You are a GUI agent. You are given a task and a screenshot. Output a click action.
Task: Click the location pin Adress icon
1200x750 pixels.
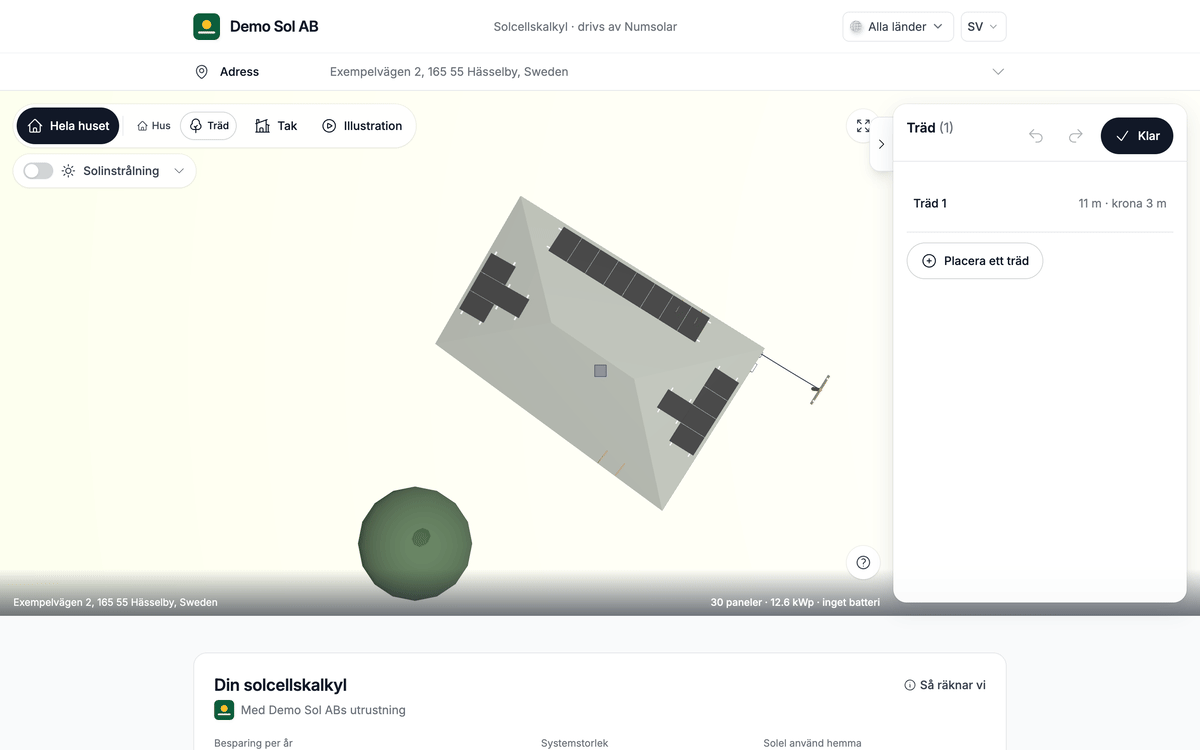click(x=202, y=72)
